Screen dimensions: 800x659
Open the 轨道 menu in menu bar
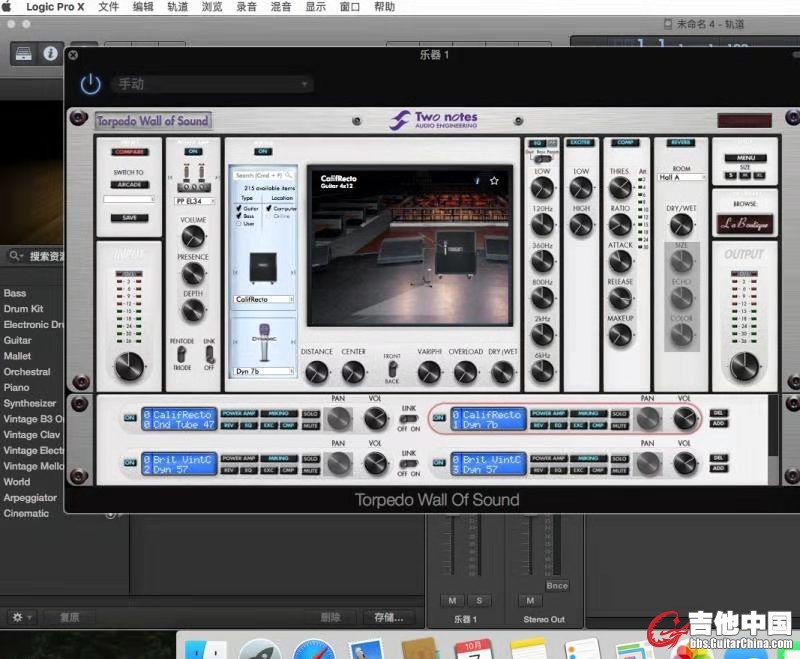[177, 7]
